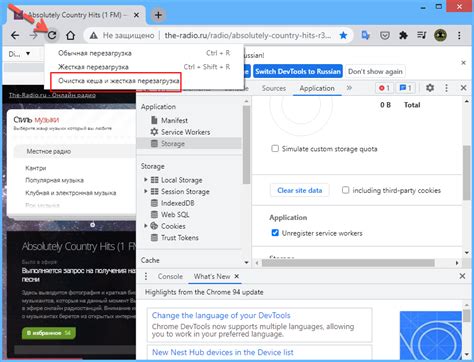Open DevTools settings gear
474x362 pixels.
click(430, 88)
